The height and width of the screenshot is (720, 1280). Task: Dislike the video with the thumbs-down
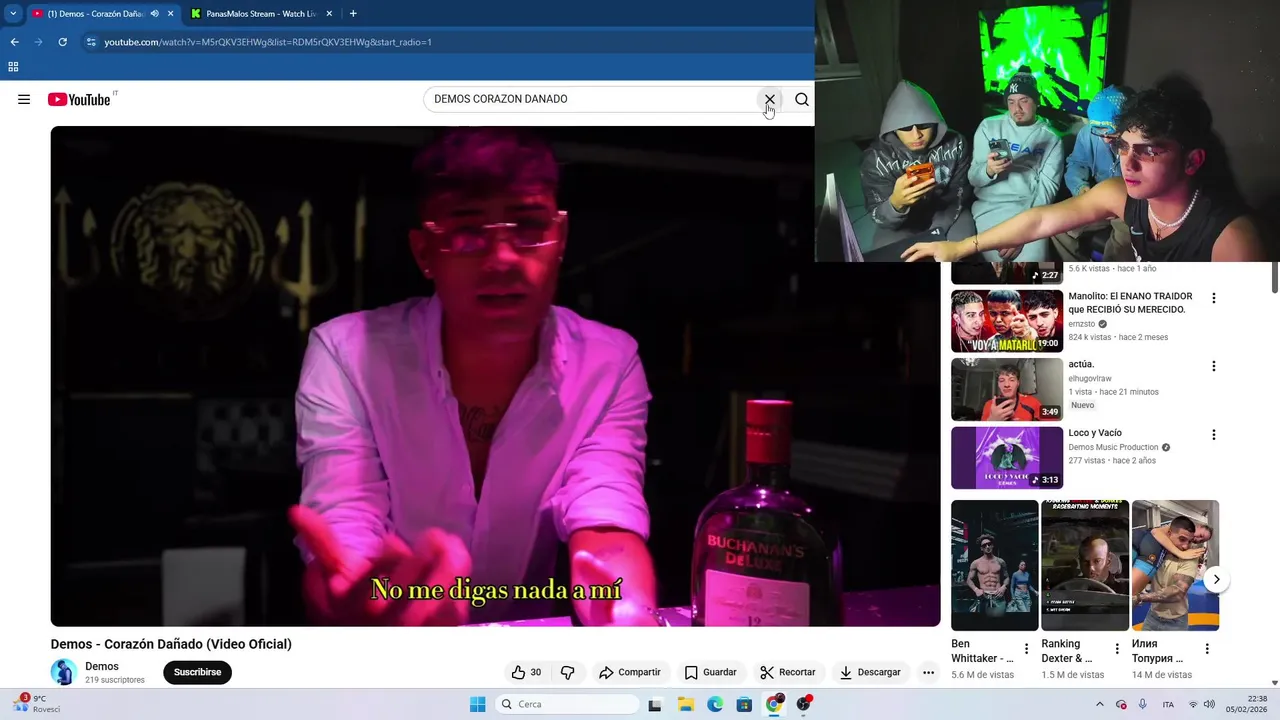[x=568, y=672]
